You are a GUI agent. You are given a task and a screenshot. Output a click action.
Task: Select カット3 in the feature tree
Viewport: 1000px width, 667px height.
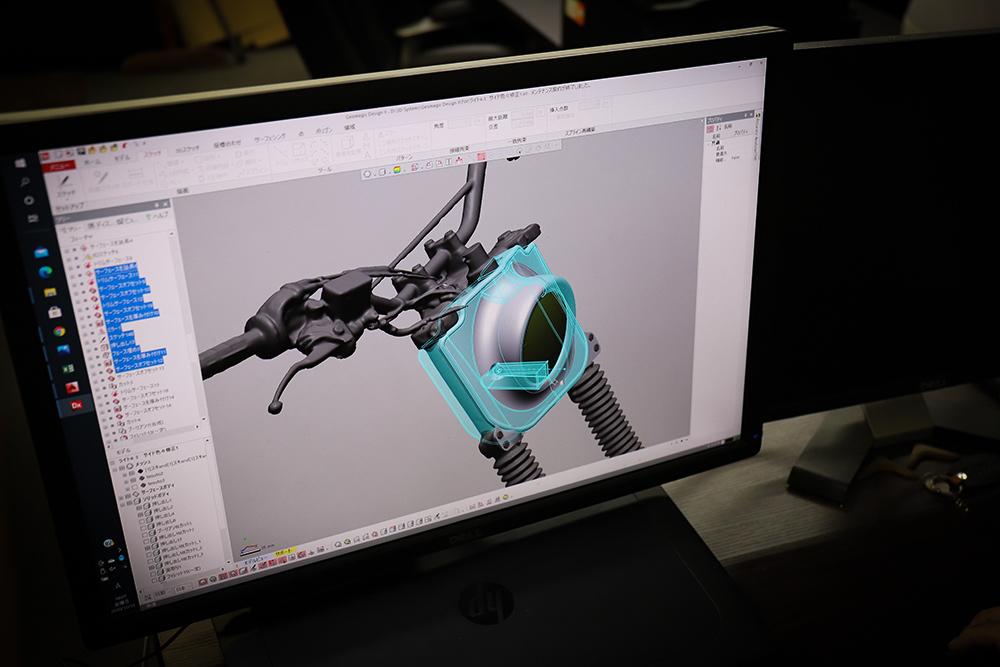point(126,384)
